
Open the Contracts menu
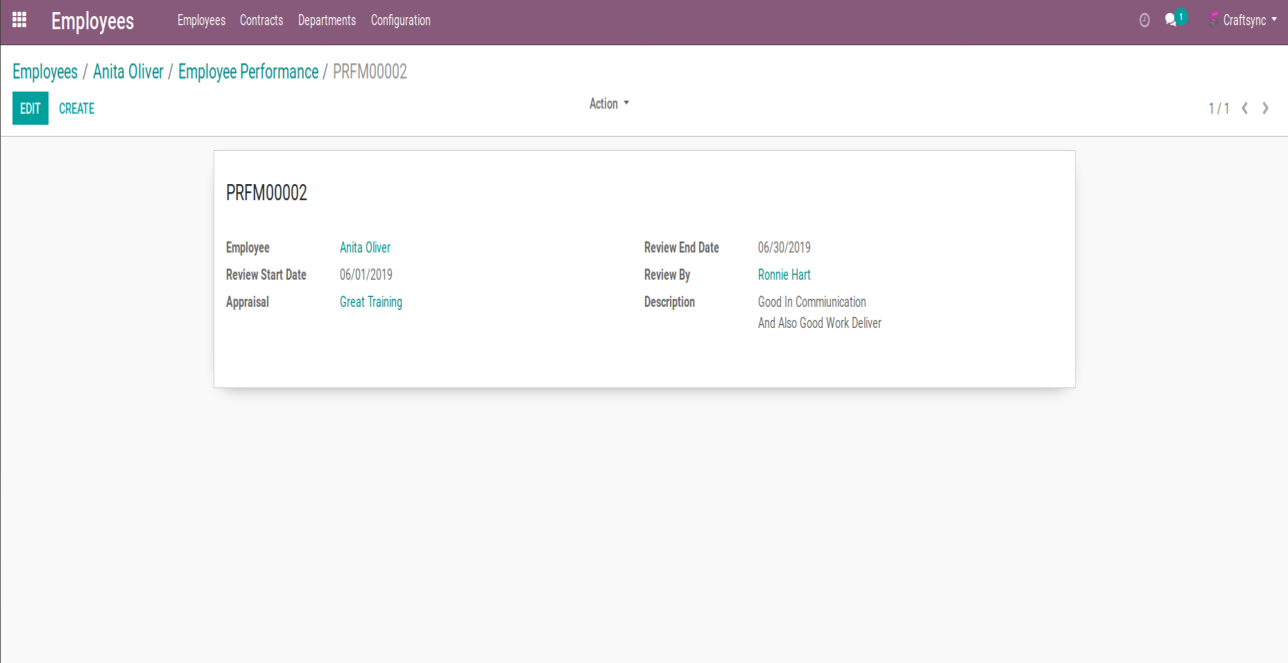[x=261, y=20]
